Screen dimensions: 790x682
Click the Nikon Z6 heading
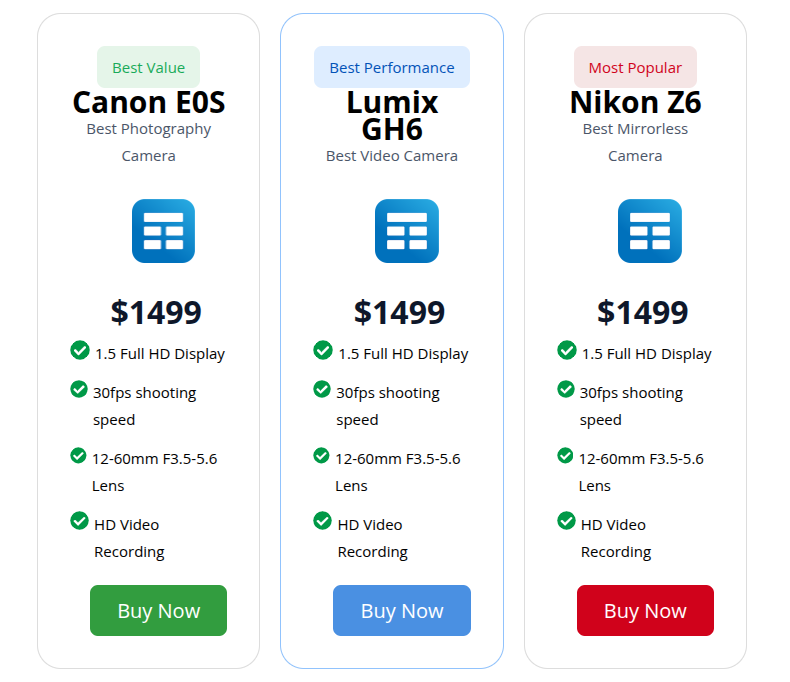[x=635, y=102]
